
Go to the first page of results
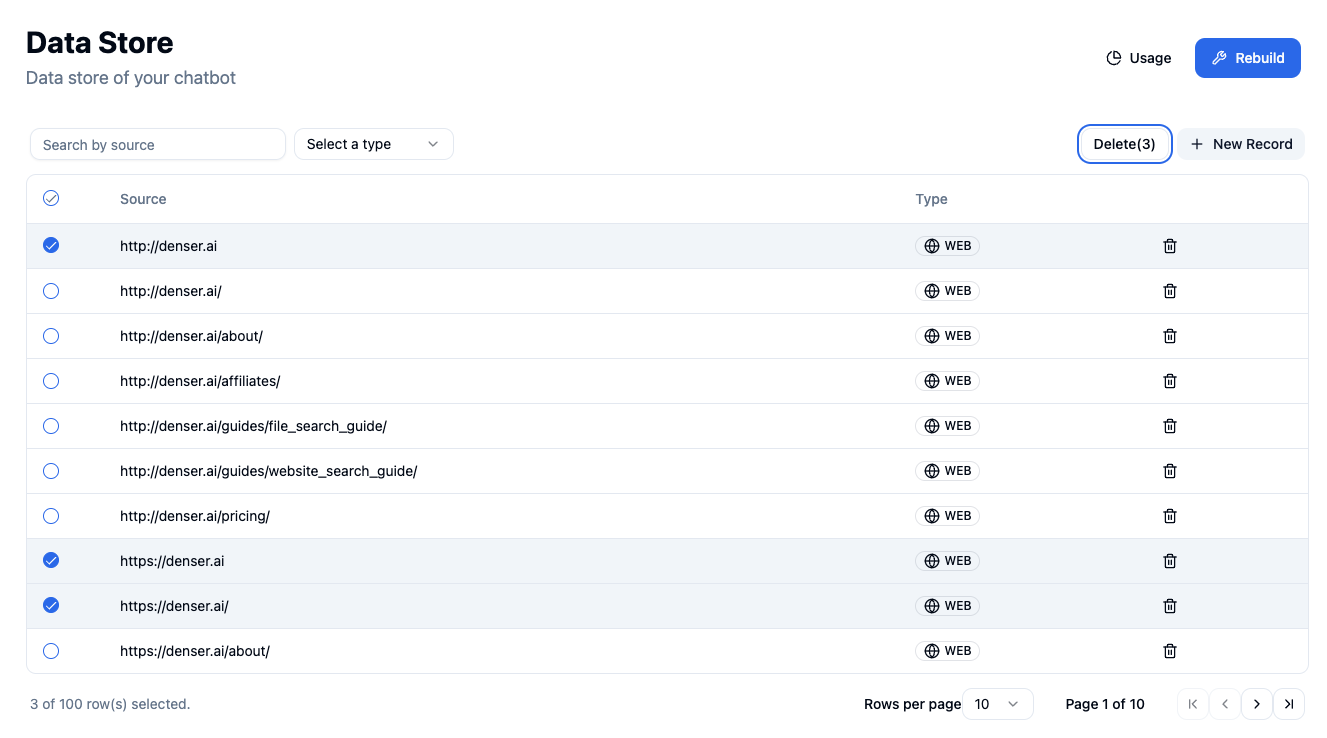(x=1193, y=704)
